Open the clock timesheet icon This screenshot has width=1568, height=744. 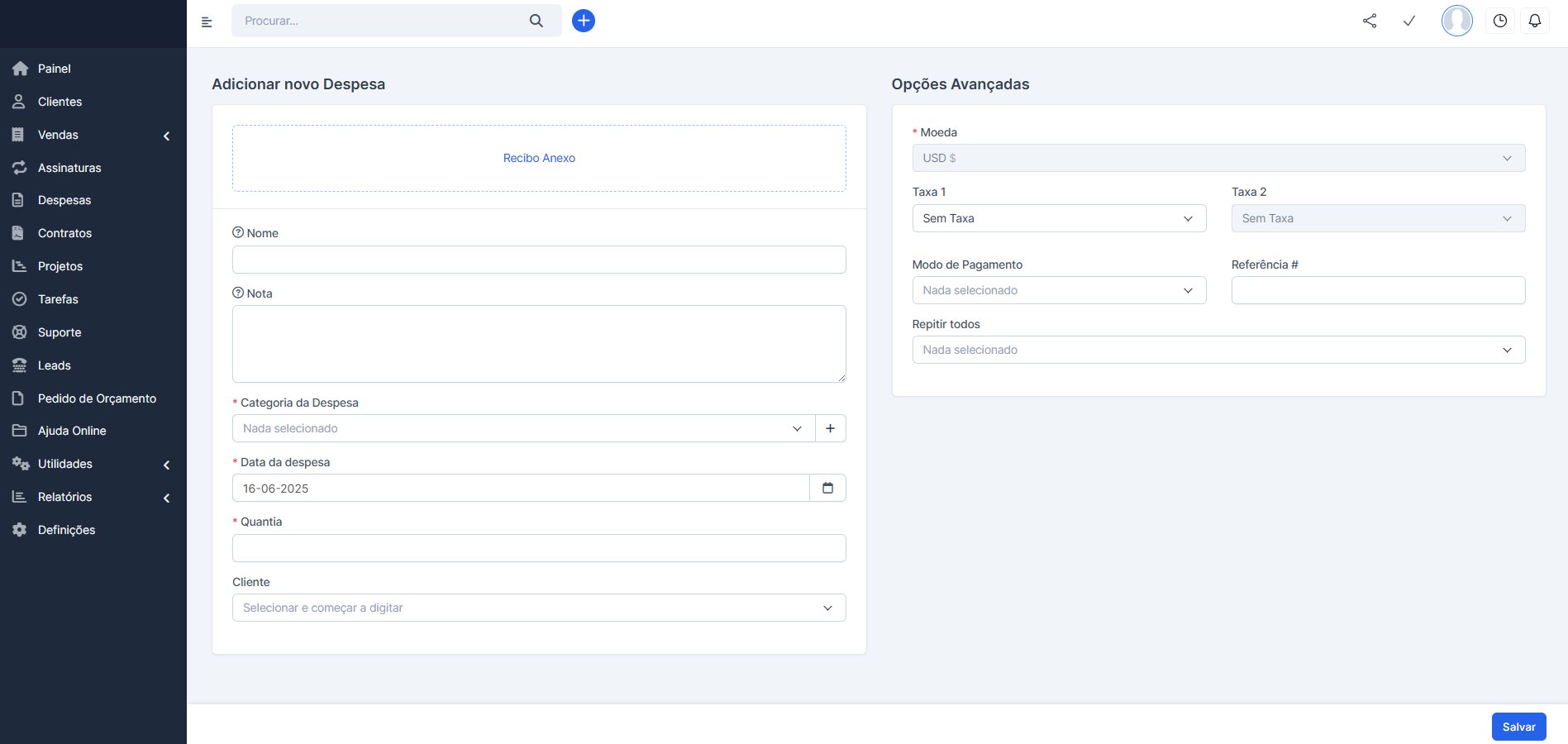coord(1499,21)
